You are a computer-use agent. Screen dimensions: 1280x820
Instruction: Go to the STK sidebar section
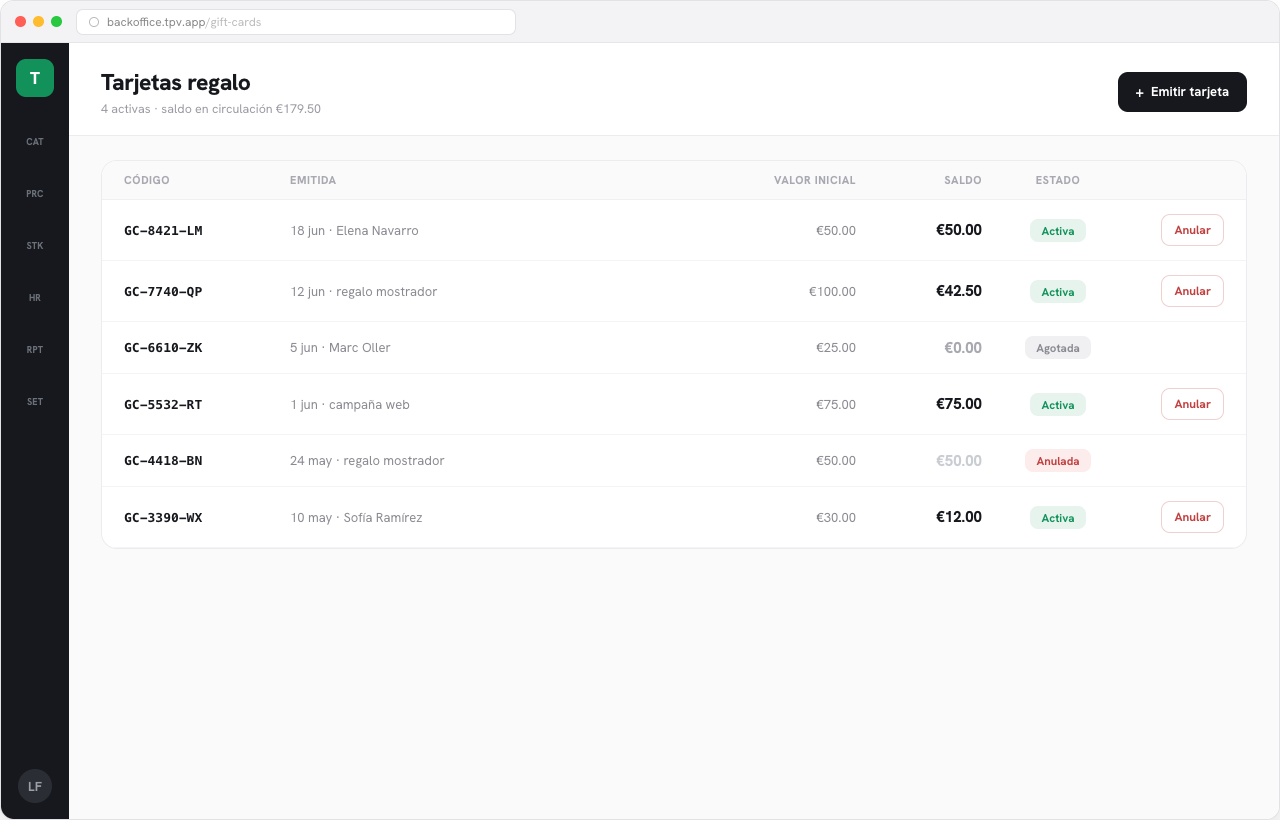[35, 246]
